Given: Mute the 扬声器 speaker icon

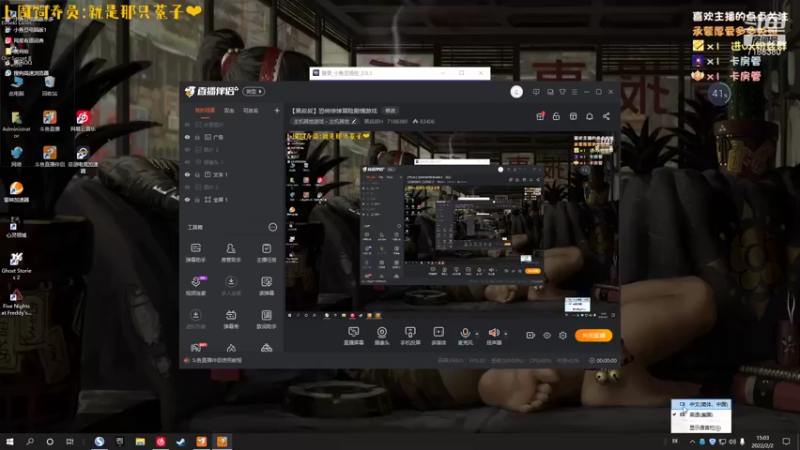Looking at the screenshot, I should coord(493,333).
